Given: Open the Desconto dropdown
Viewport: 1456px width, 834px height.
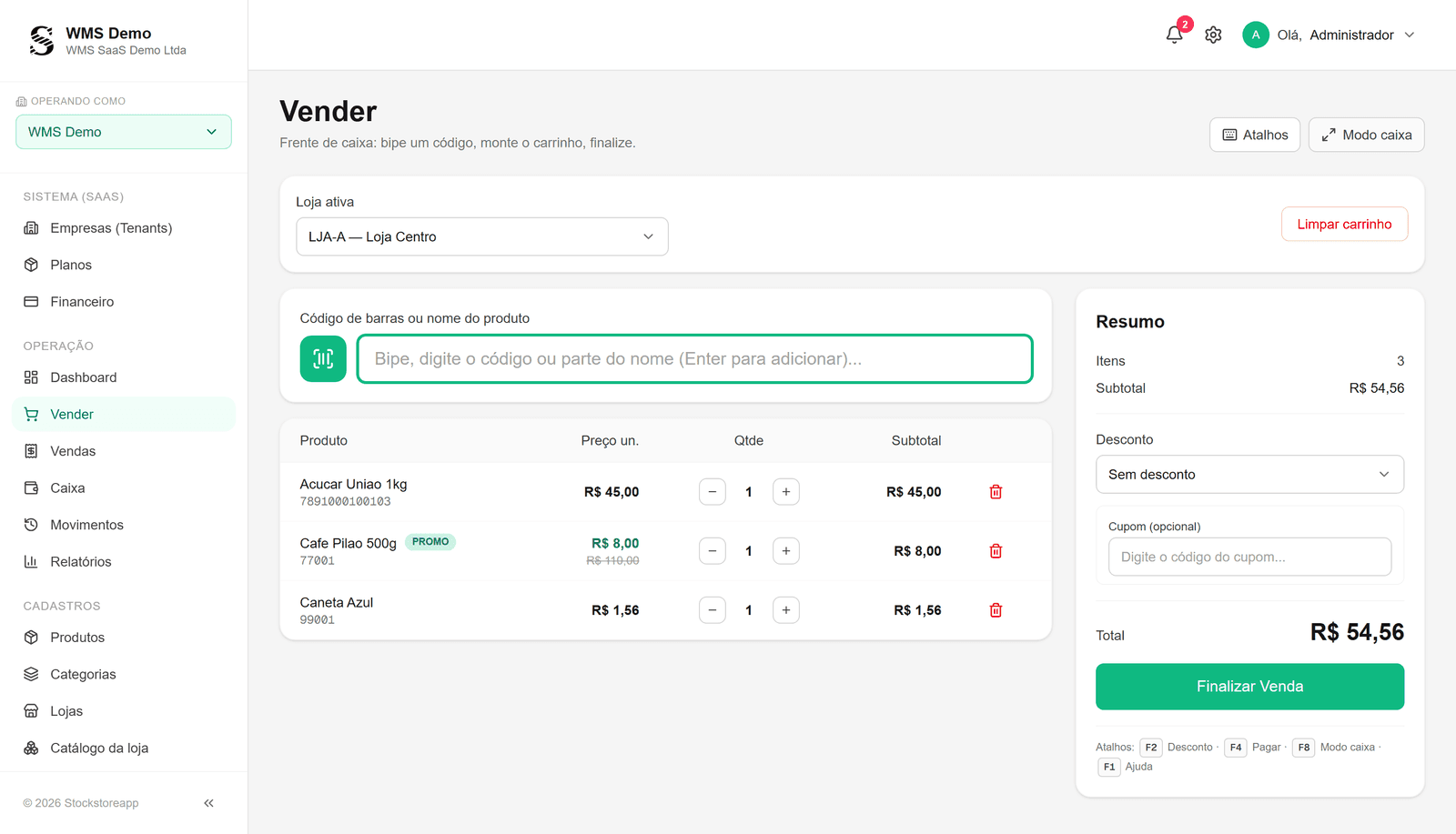Looking at the screenshot, I should coord(1249,475).
